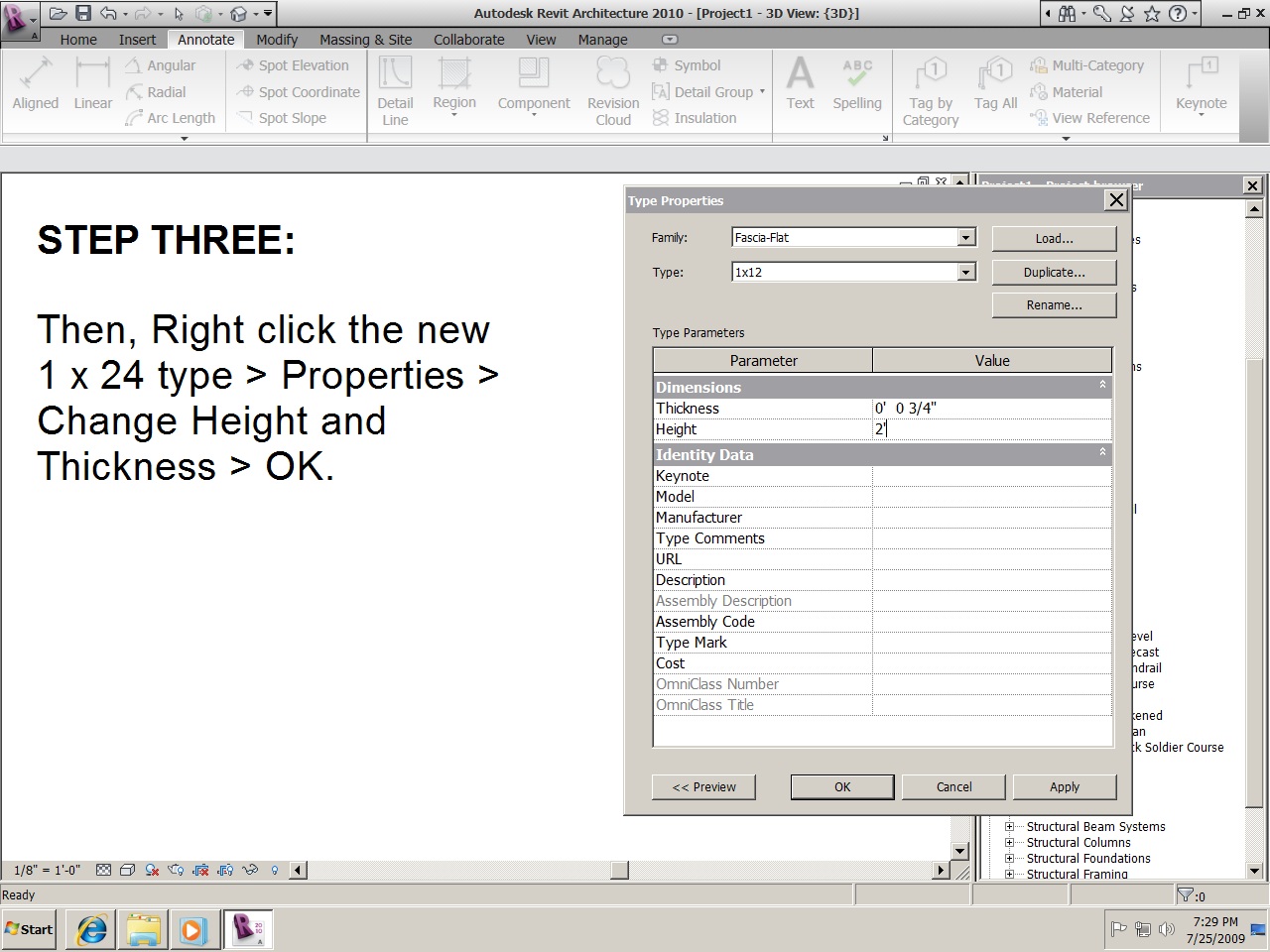Screen dimensions: 1270x952
Task: Select the Aligned dimension tool
Action: coord(36,83)
